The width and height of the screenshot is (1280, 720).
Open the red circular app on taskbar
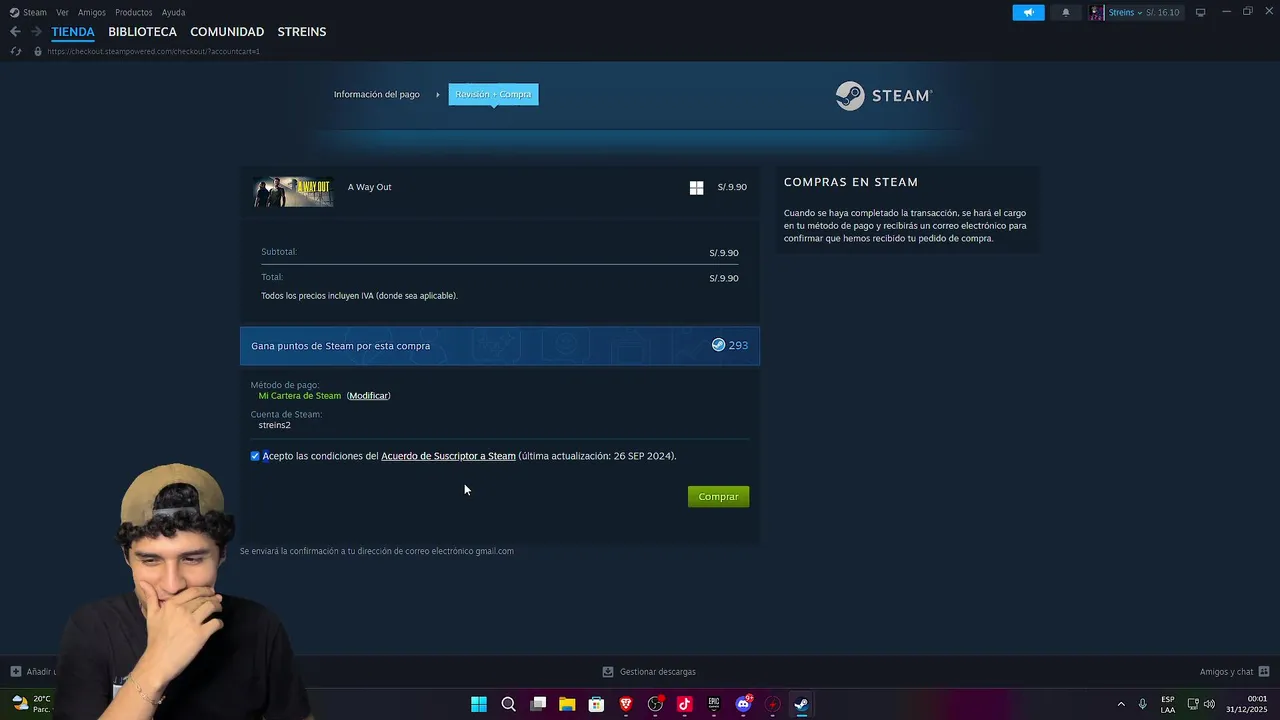click(772, 704)
